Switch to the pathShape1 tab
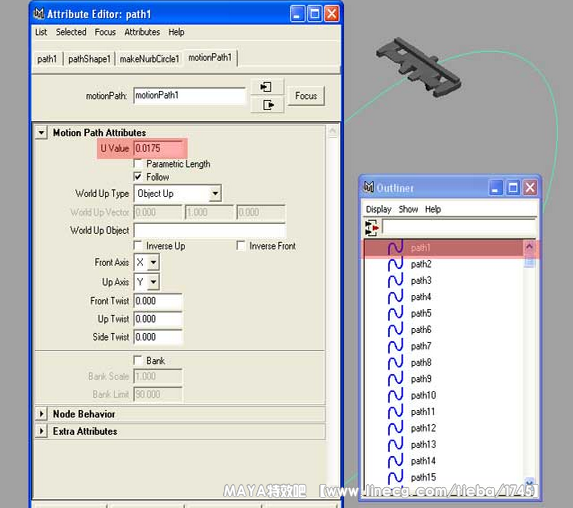The height and width of the screenshot is (508, 573). coord(89,59)
